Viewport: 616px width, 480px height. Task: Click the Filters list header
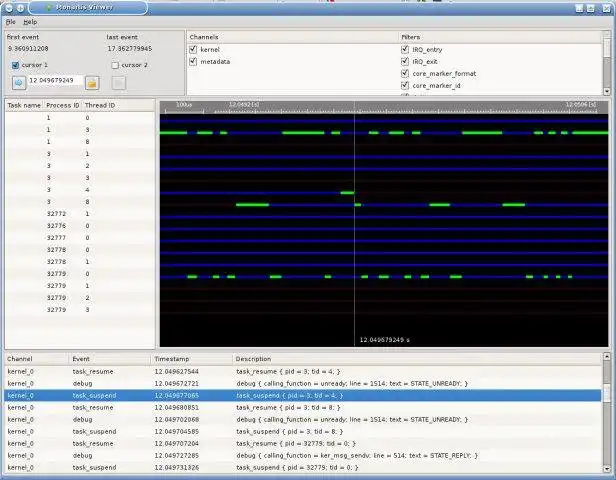[500, 37]
